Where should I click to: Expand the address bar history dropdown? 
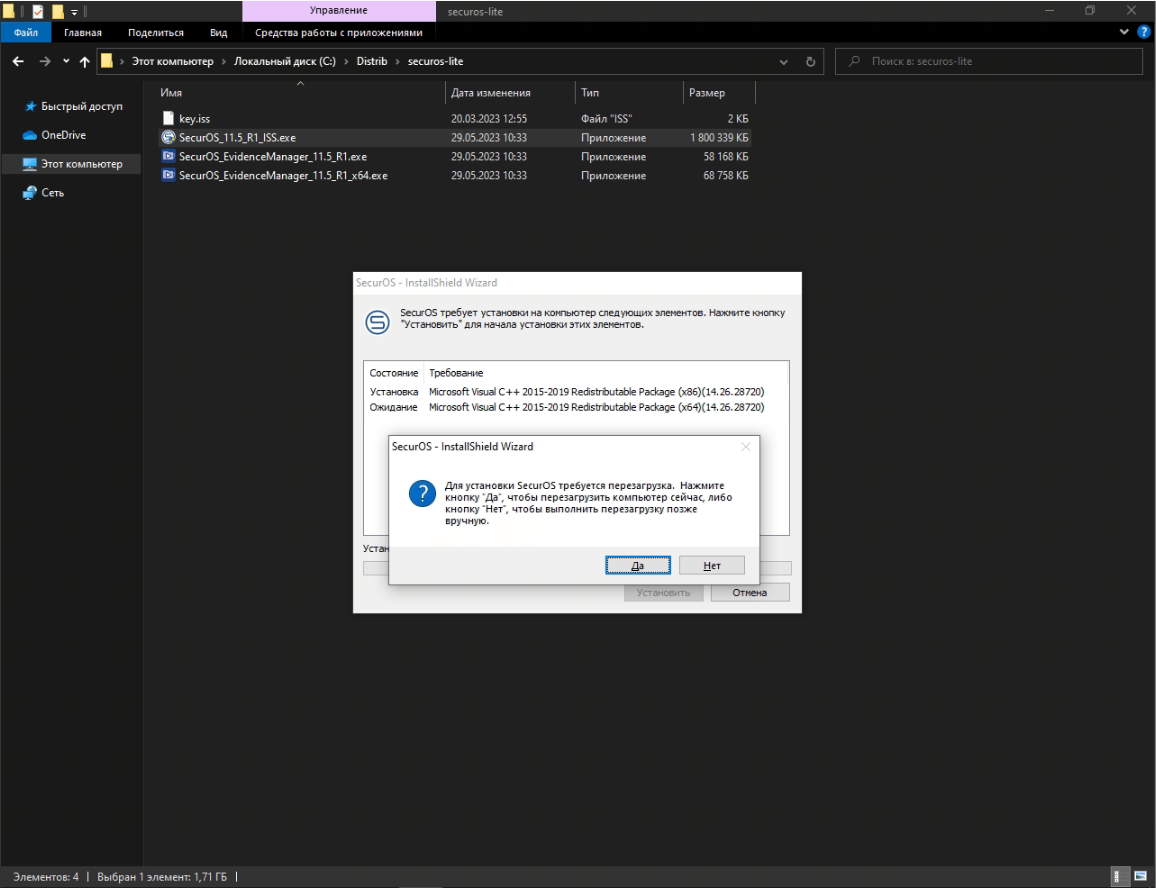pyautogui.click(x=783, y=62)
